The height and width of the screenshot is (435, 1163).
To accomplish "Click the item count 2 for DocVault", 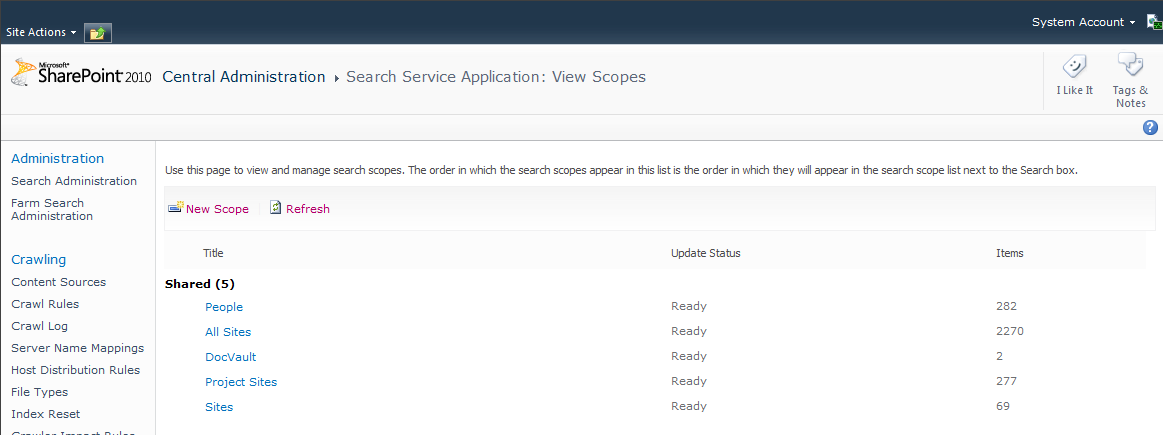I will point(1000,356).
